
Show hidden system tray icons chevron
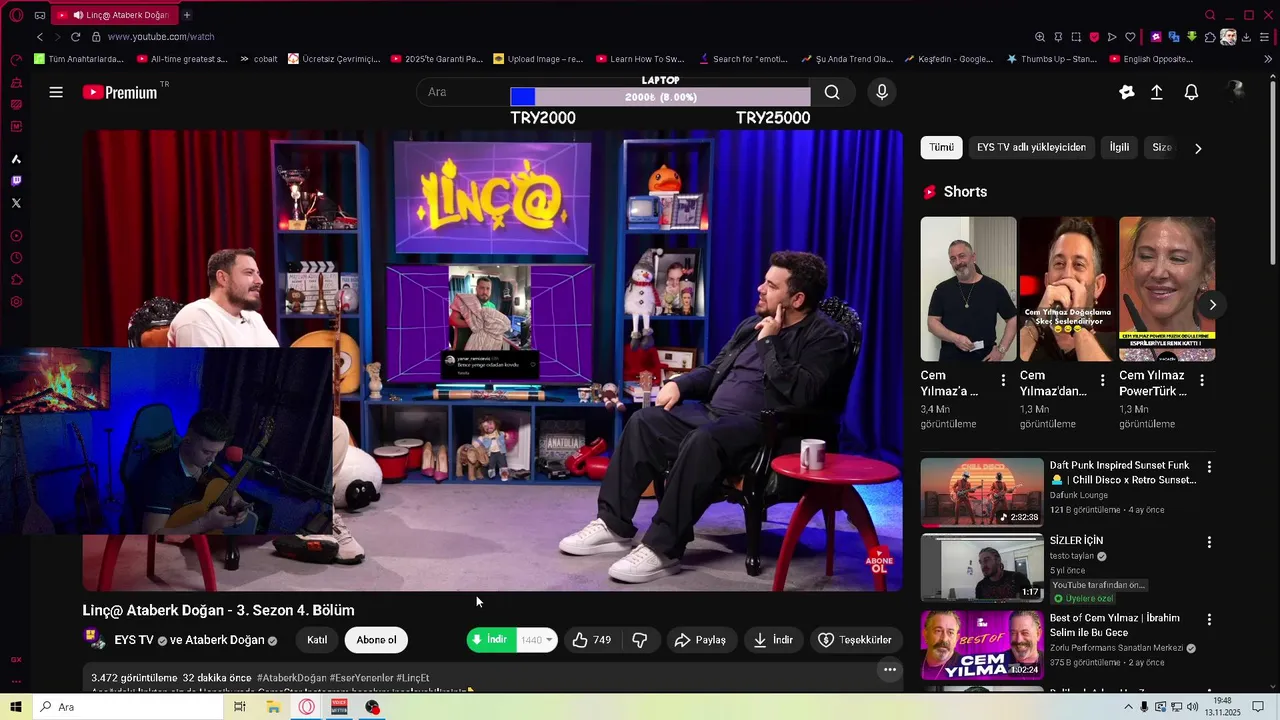1128,707
